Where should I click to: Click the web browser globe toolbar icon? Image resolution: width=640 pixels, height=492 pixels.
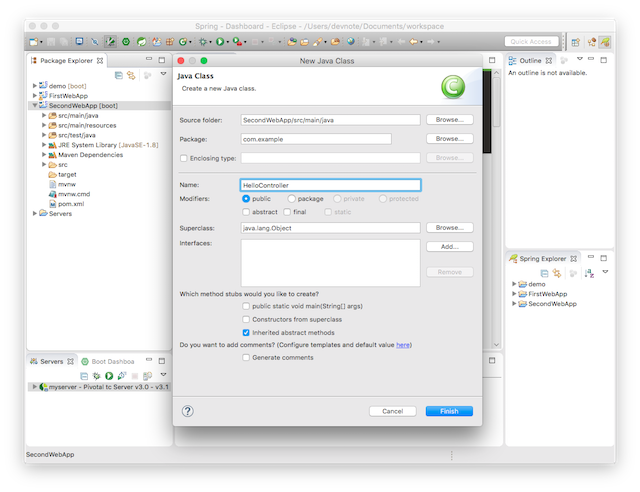(x=351, y=42)
